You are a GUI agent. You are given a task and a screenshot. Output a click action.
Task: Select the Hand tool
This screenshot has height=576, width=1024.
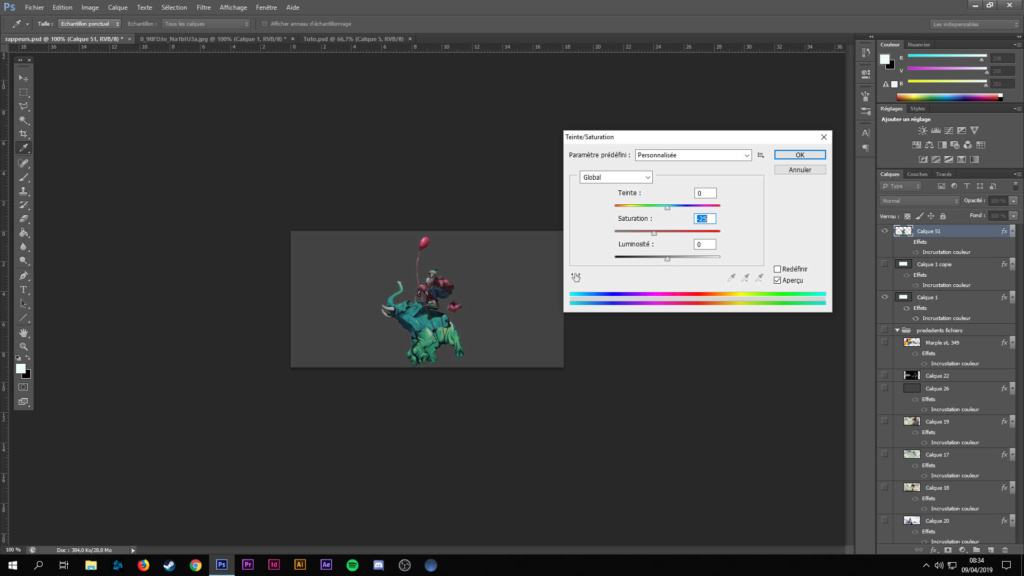click(x=24, y=333)
